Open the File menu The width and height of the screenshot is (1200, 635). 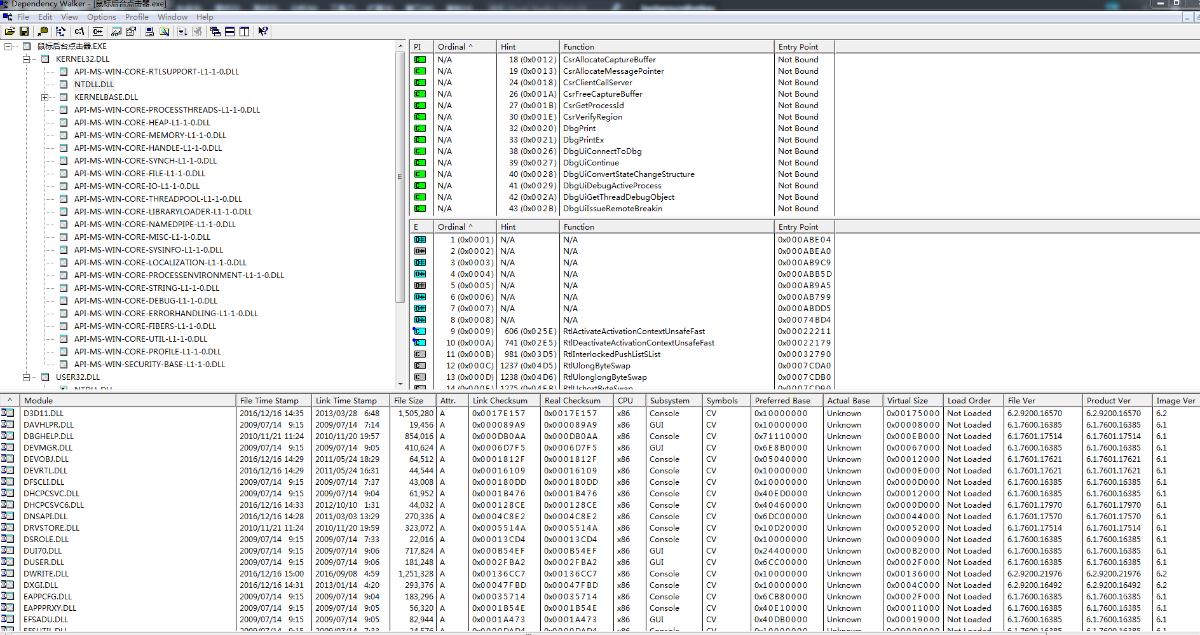(x=23, y=17)
